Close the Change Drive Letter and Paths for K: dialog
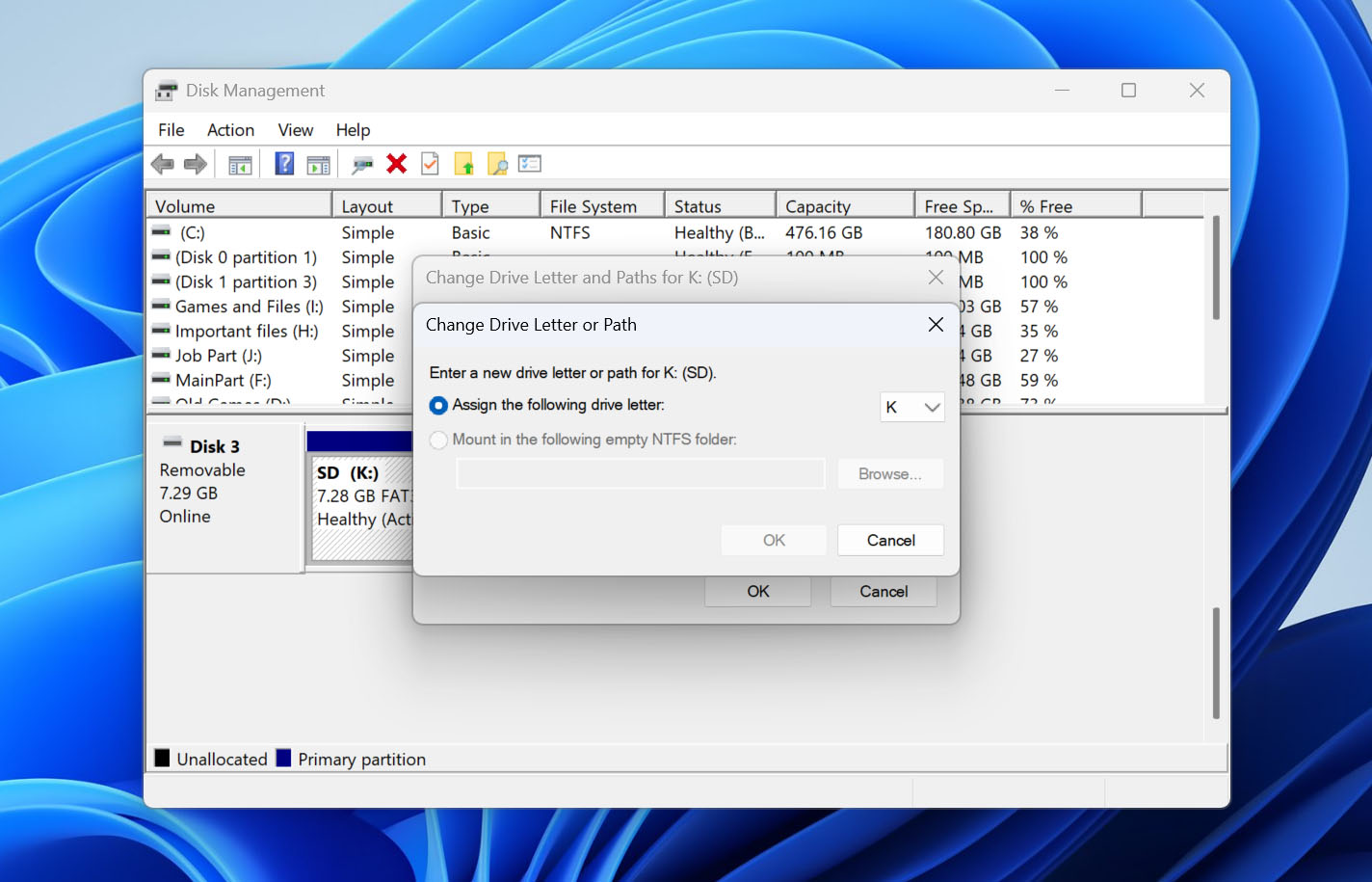Viewport: 1372px width, 882px height. tap(936, 278)
